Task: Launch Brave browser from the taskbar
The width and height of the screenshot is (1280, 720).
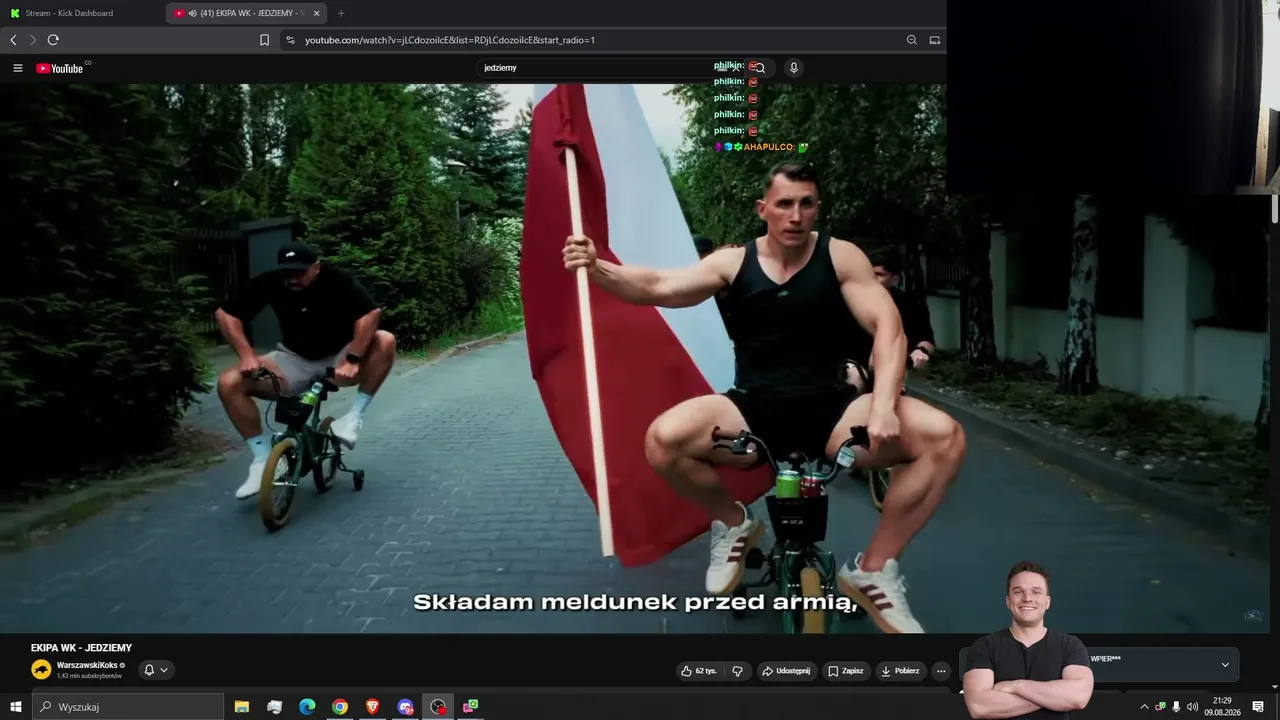Action: tap(372, 707)
